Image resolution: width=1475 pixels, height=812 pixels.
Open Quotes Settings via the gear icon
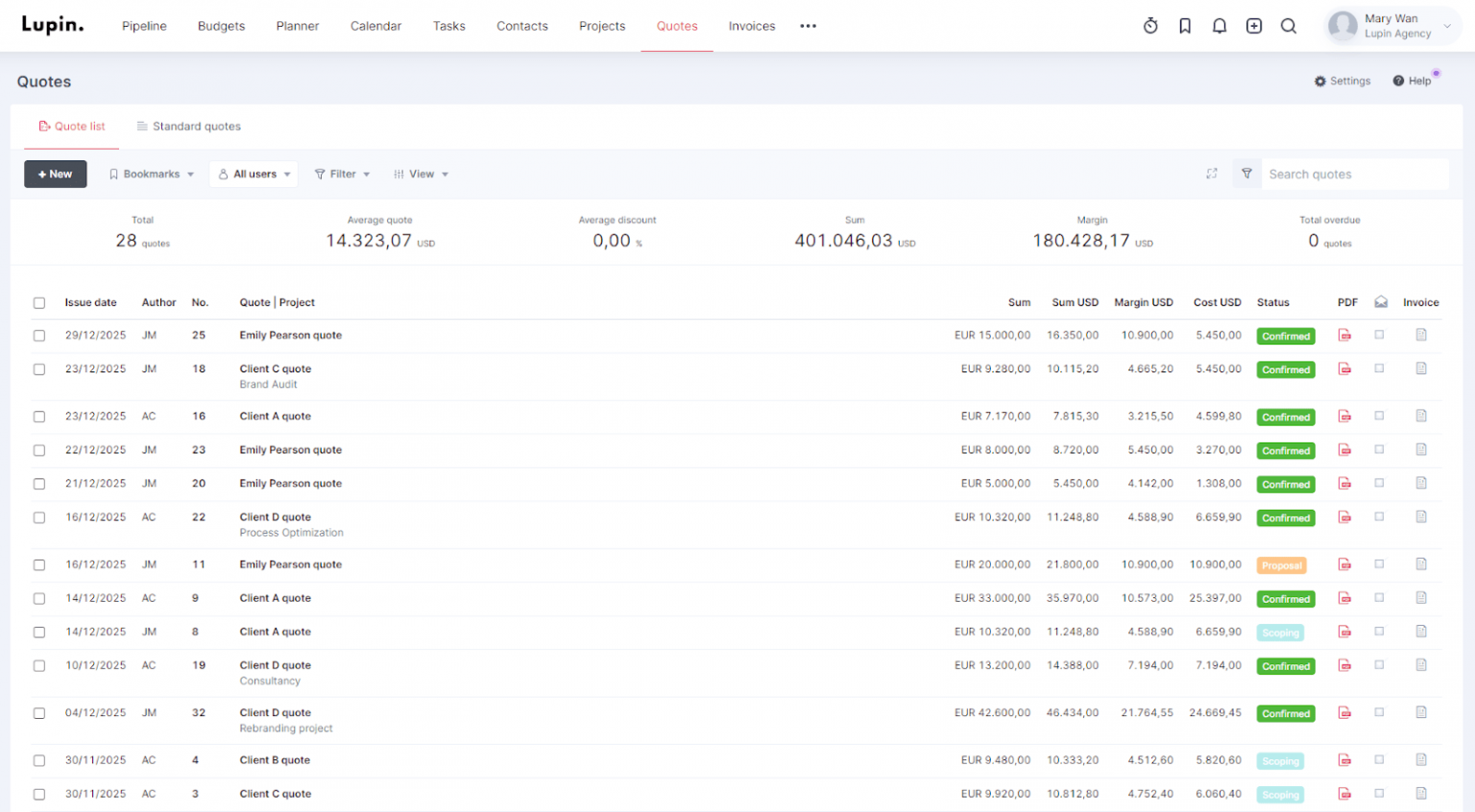click(1342, 81)
